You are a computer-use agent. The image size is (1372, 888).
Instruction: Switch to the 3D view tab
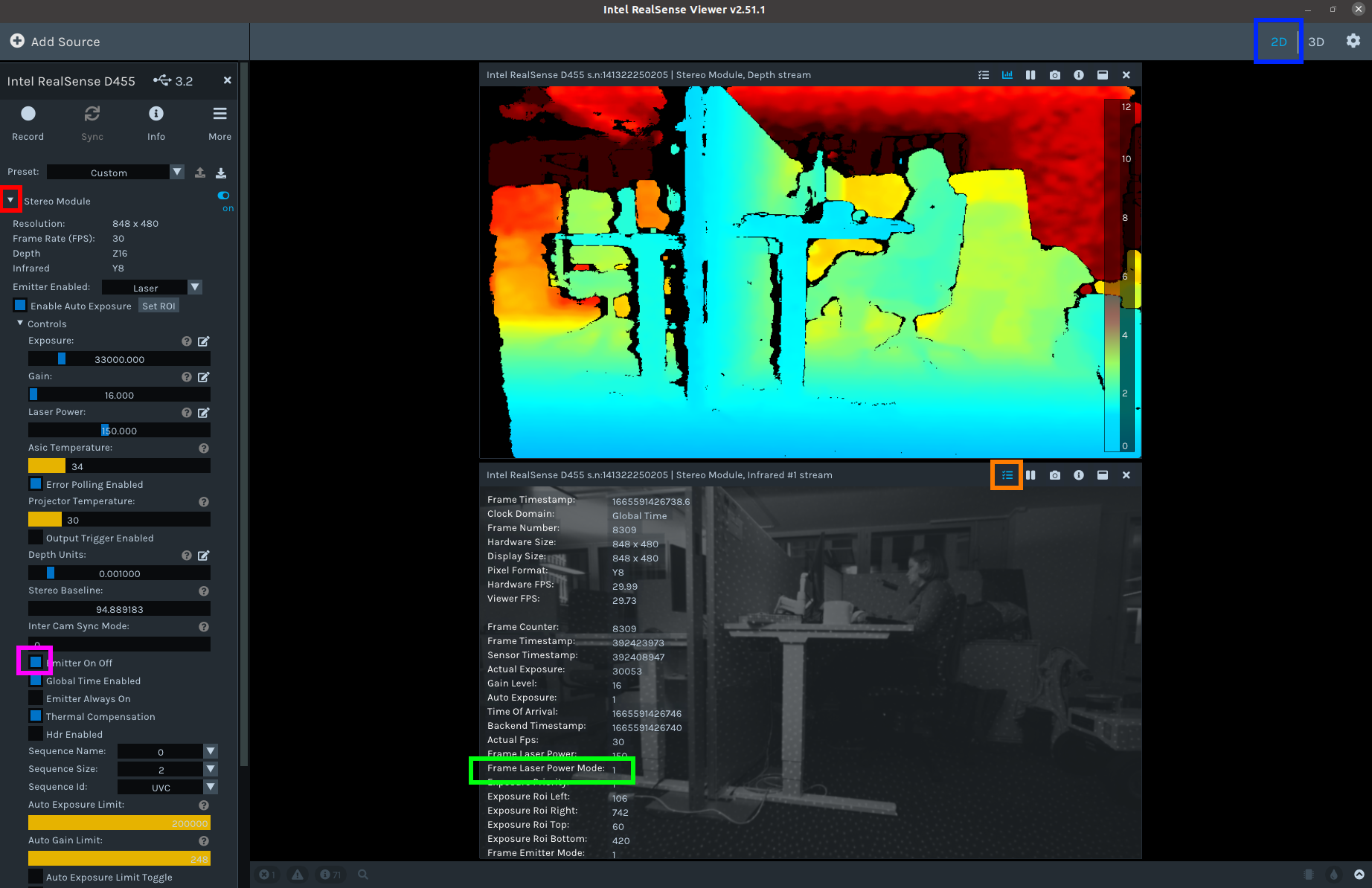click(x=1315, y=42)
